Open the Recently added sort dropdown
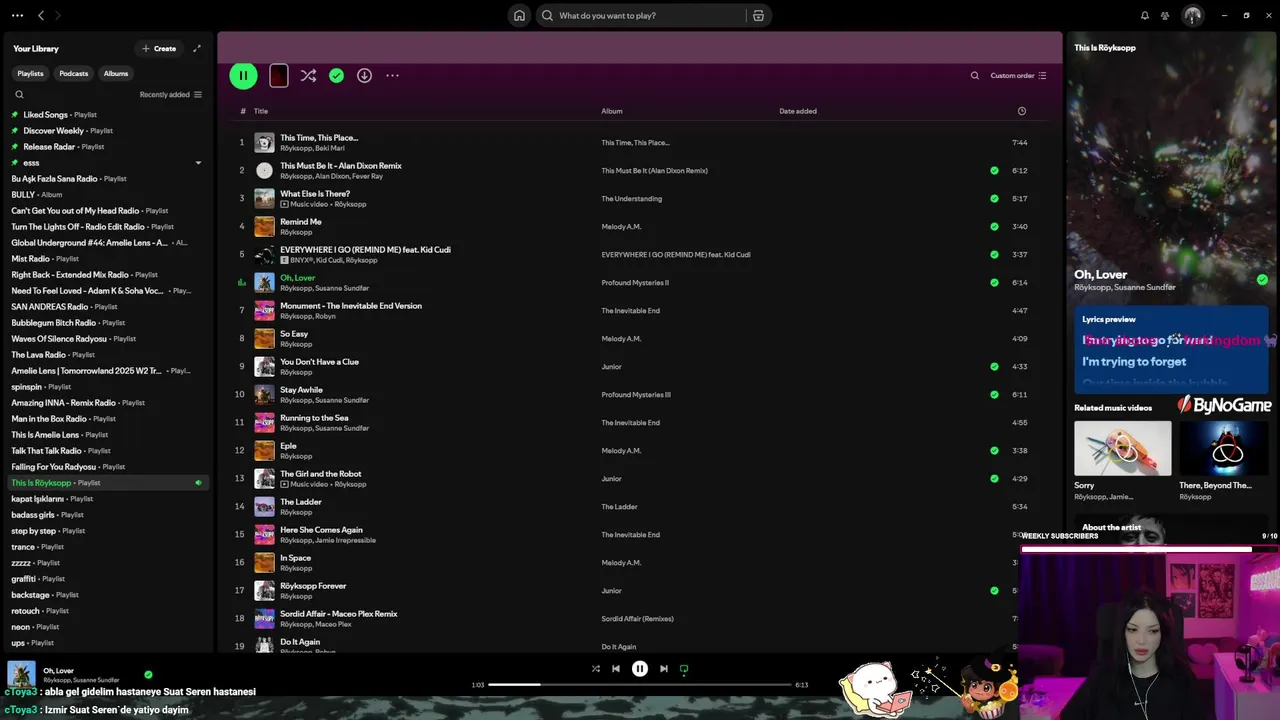 [170, 95]
